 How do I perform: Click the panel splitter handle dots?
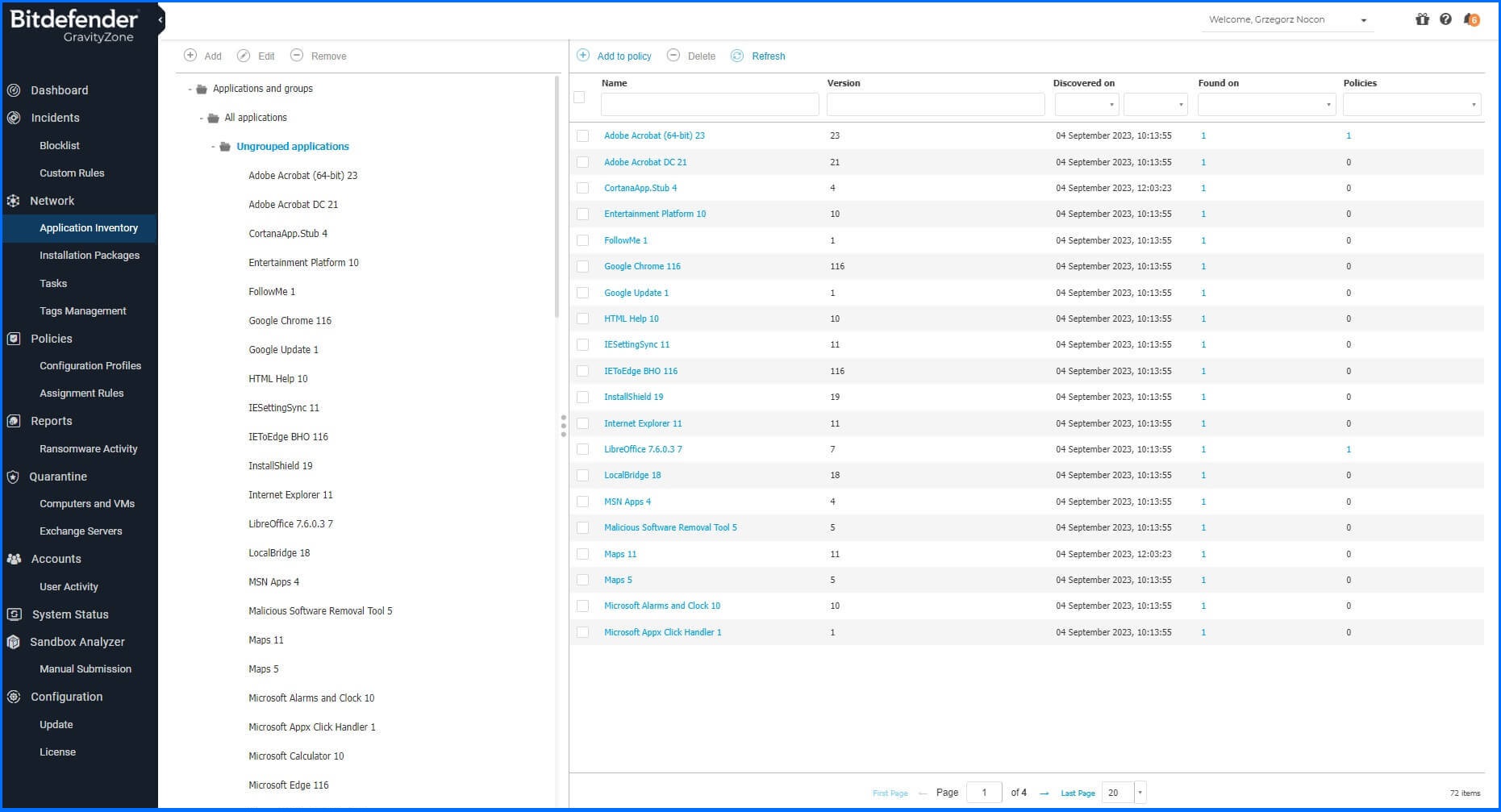563,426
